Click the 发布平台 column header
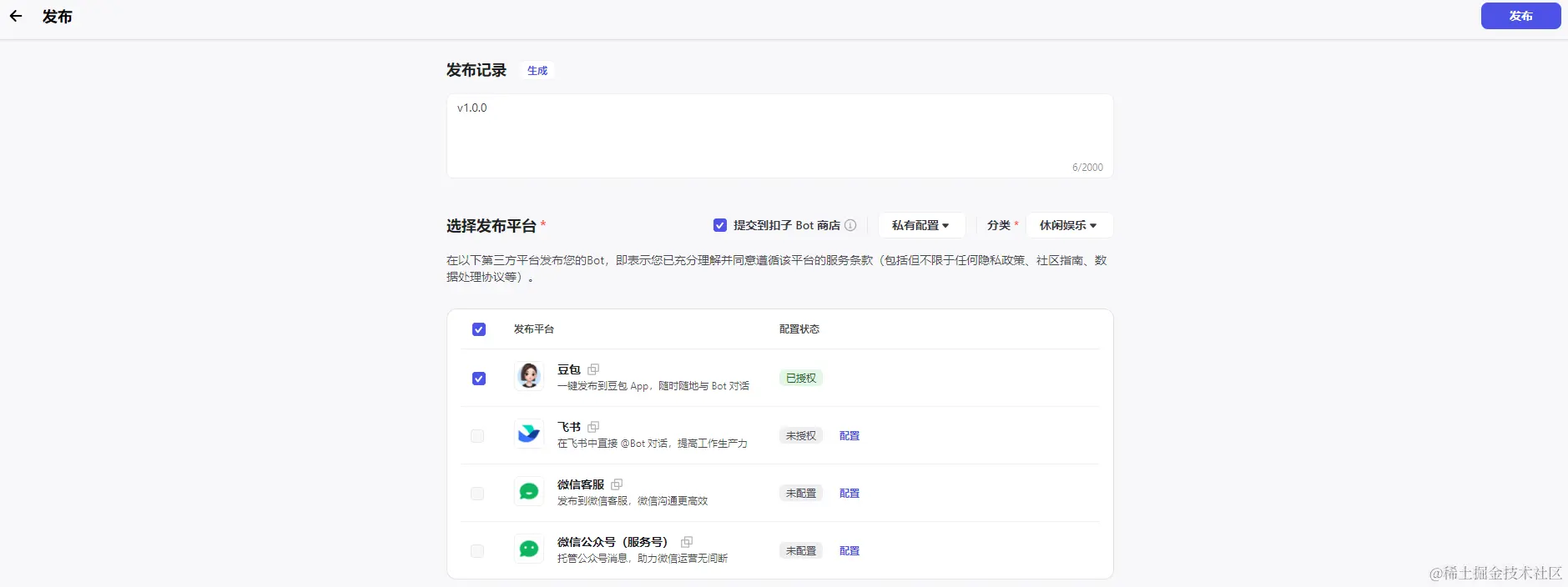This screenshot has height=587, width=1568. (534, 329)
